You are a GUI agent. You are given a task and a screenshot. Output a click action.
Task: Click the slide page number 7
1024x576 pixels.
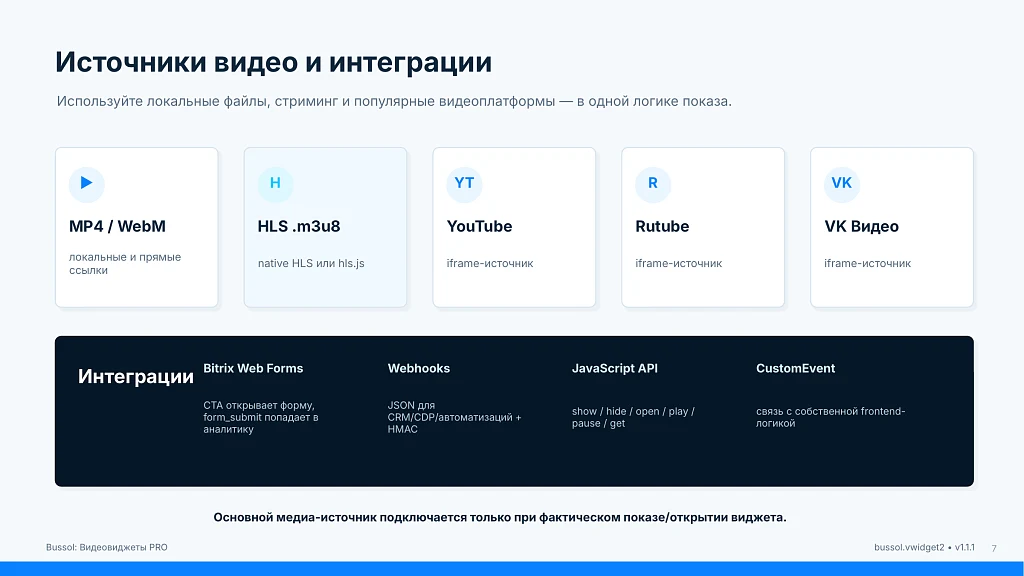(994, 548)
